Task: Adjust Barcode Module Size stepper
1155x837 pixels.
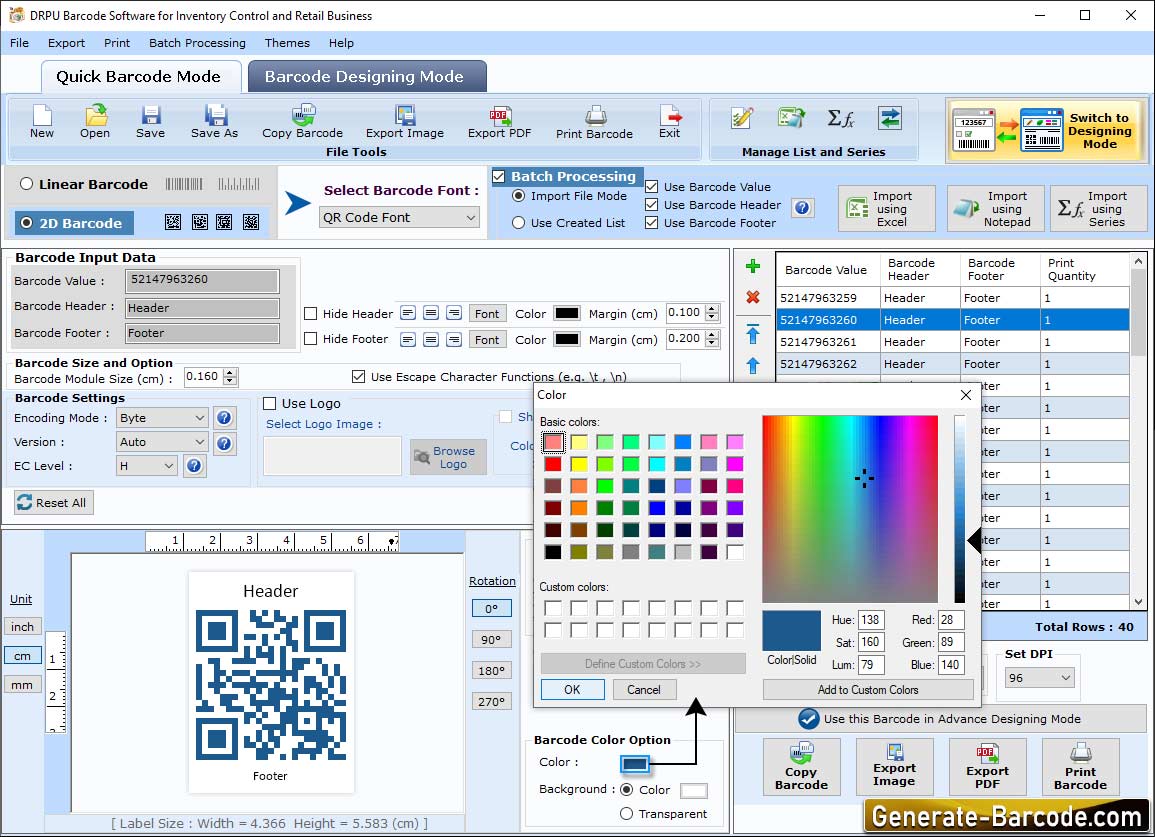Action: click(230, 377)
